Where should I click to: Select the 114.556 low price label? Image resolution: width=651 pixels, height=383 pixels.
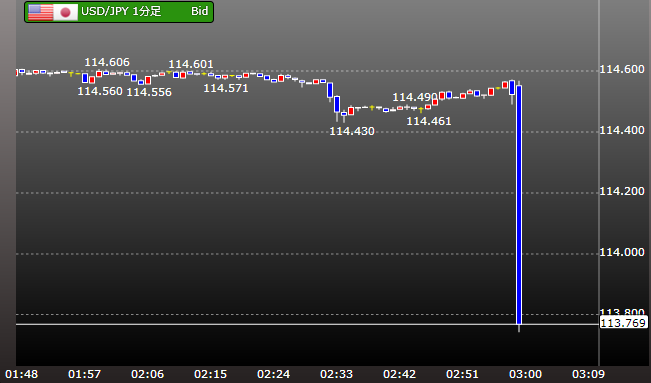[149, 92]
